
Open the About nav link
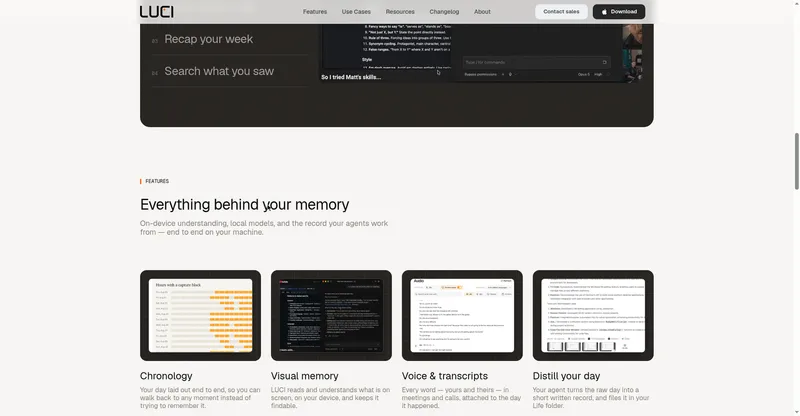point(482,12)
